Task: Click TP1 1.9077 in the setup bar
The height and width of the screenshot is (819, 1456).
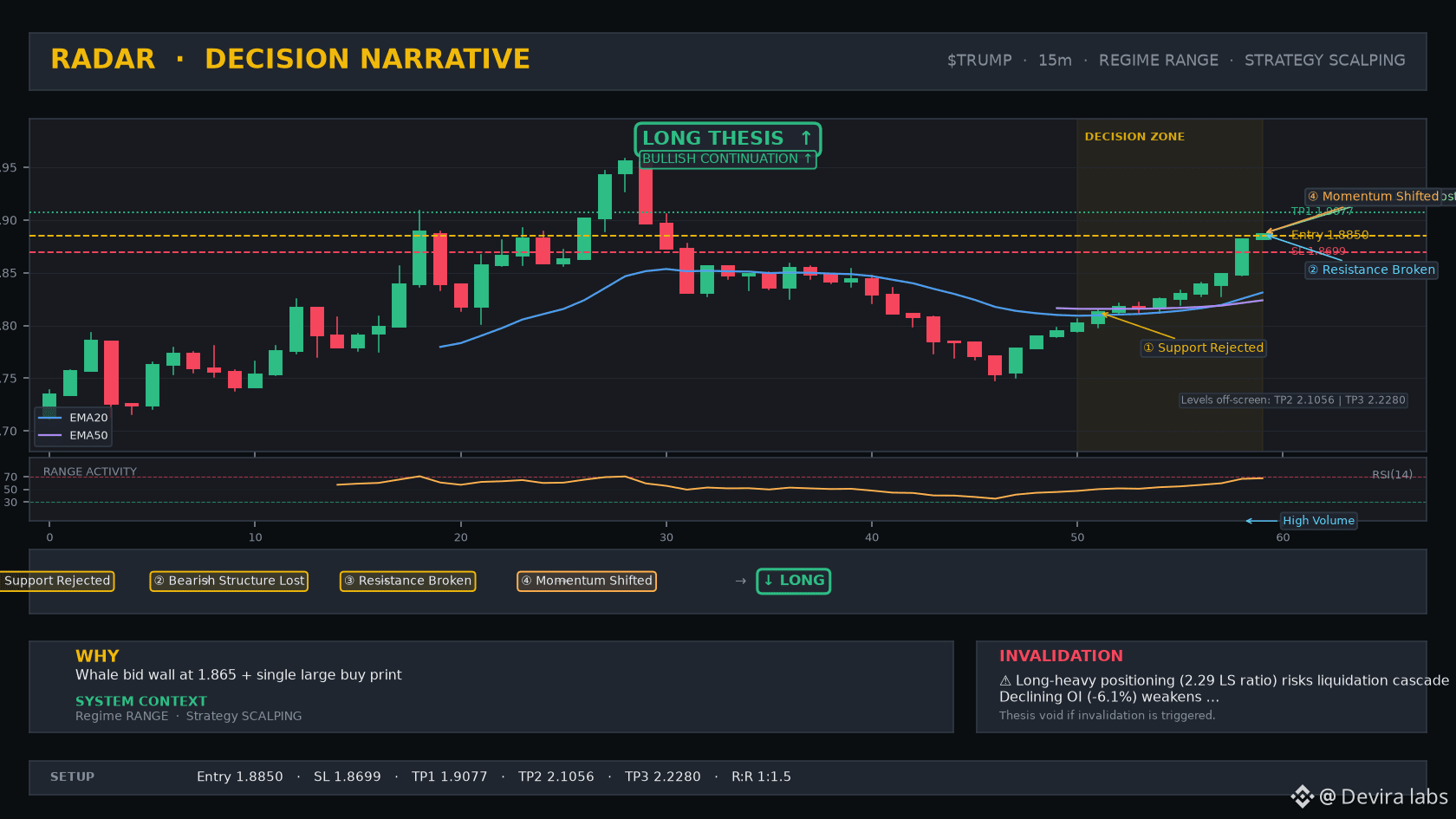Action: tap(450, 777)
